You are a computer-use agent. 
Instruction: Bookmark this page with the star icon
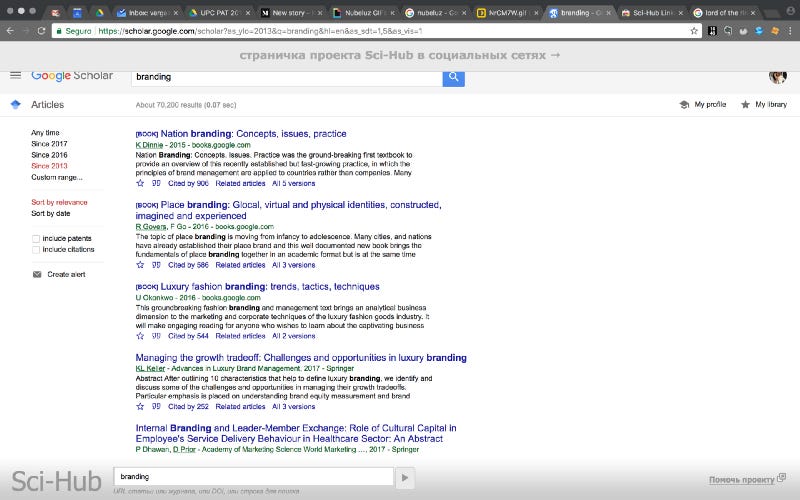click(694, 31)
